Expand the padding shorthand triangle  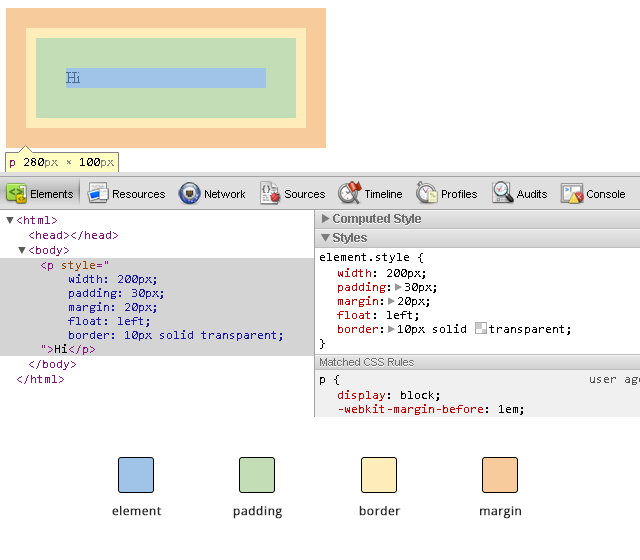point(398,287)
